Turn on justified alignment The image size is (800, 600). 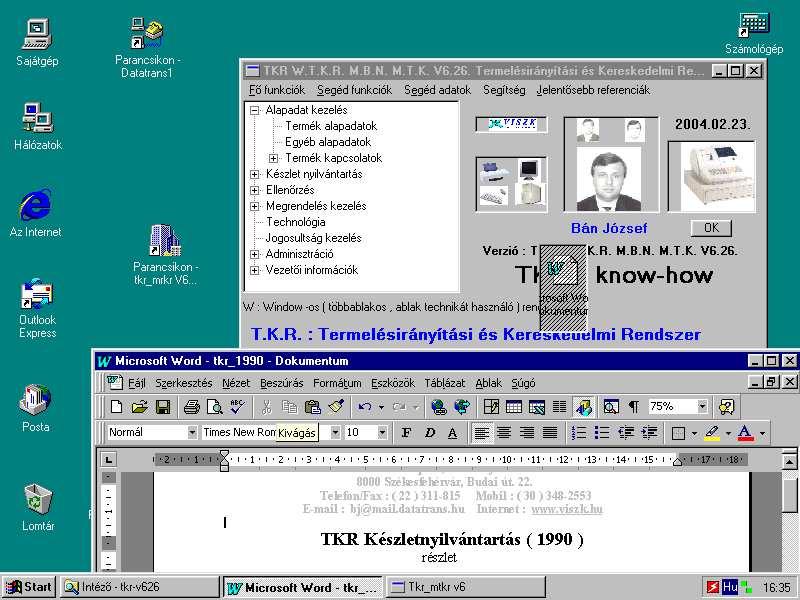(x=550, y=433)
